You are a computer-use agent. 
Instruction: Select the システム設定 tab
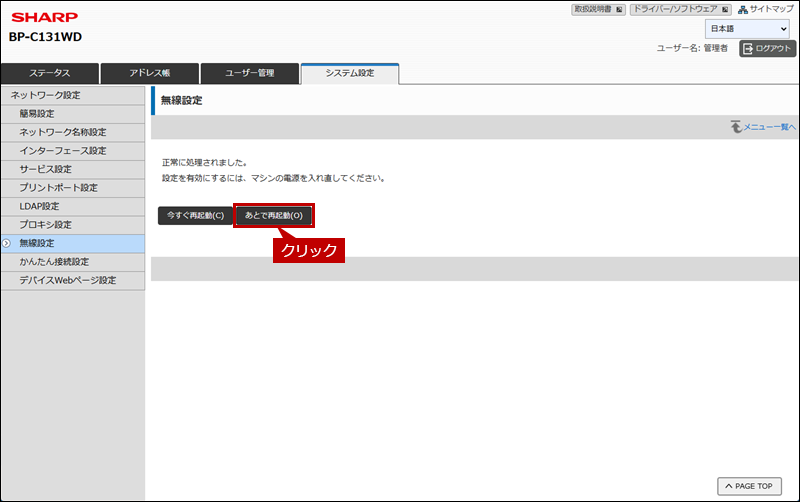point(350,73)
